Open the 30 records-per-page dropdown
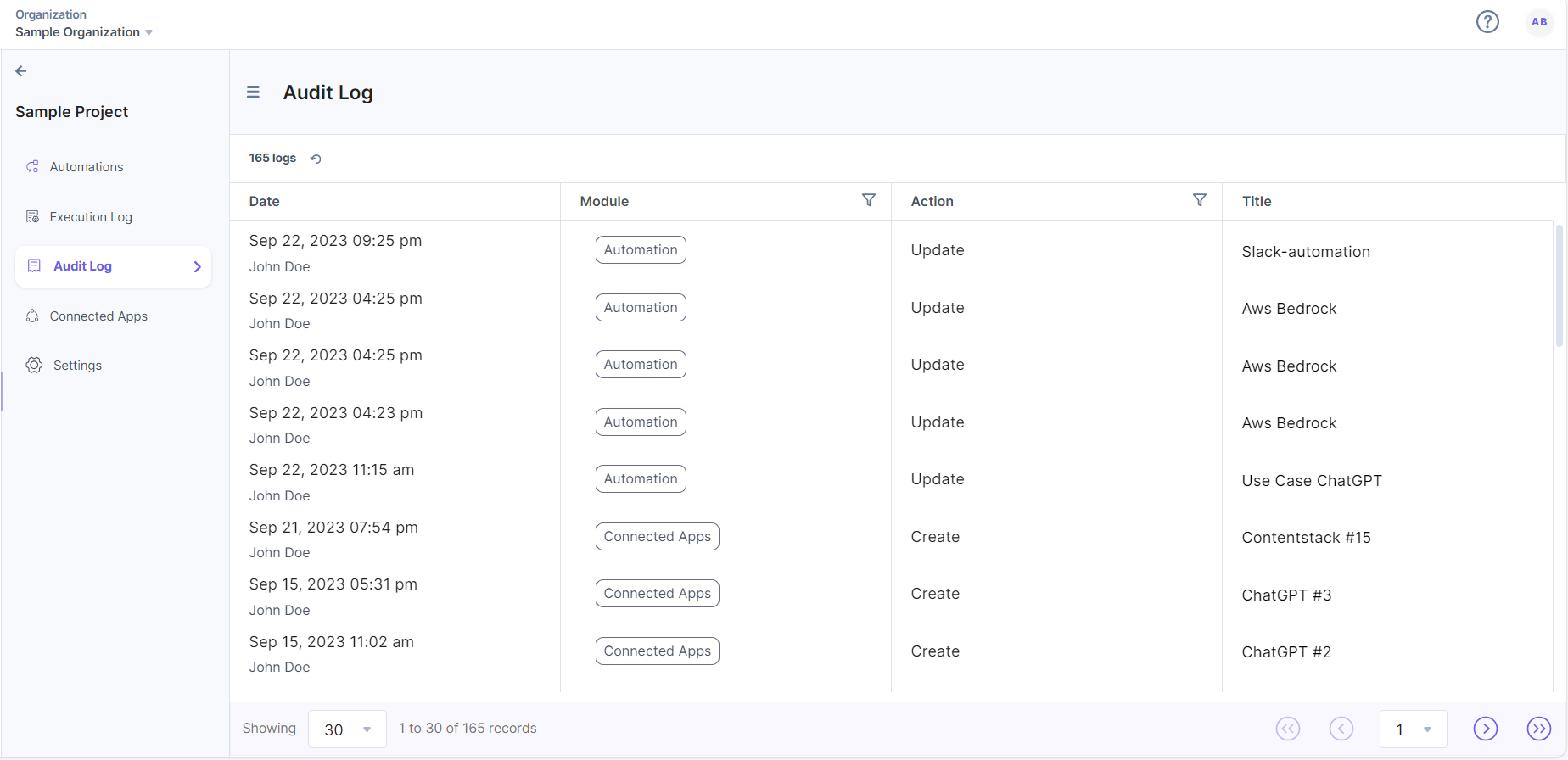Image resolution: width=1568 pixels, height=760 pixels. 348,729
